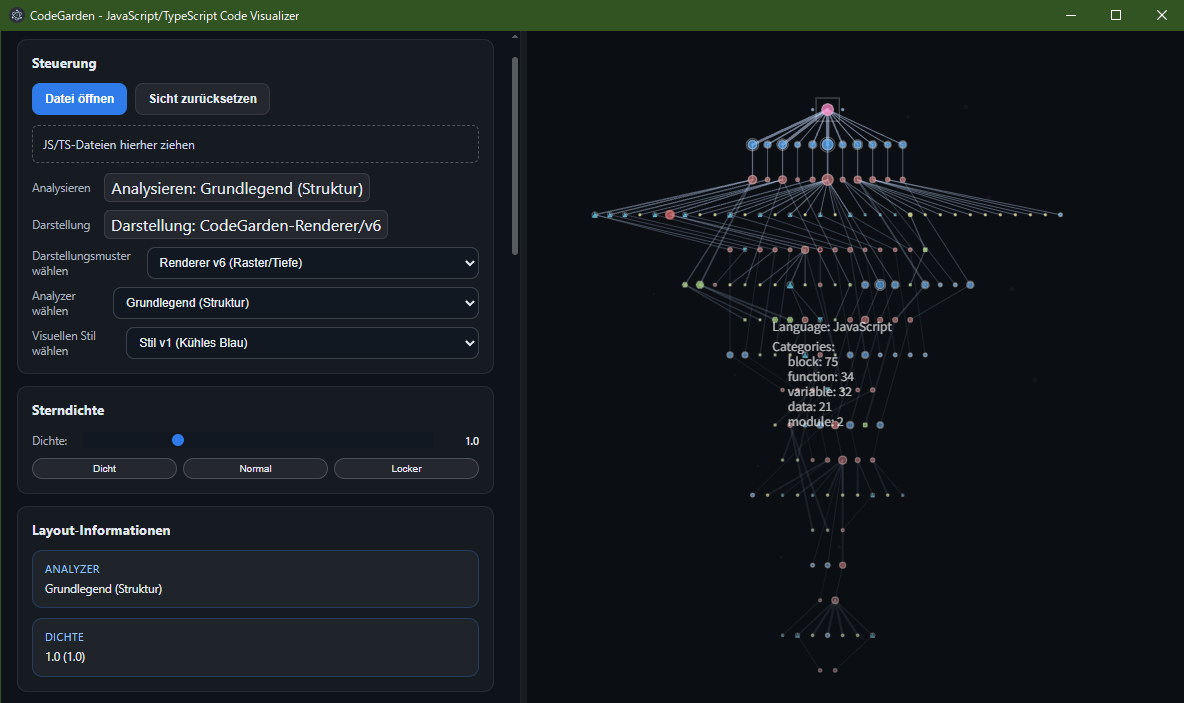The width and height of the screenshot is (1184, 703).
Task: Click the CodeGarden app icon in title bar
Action: coord(17,16)
